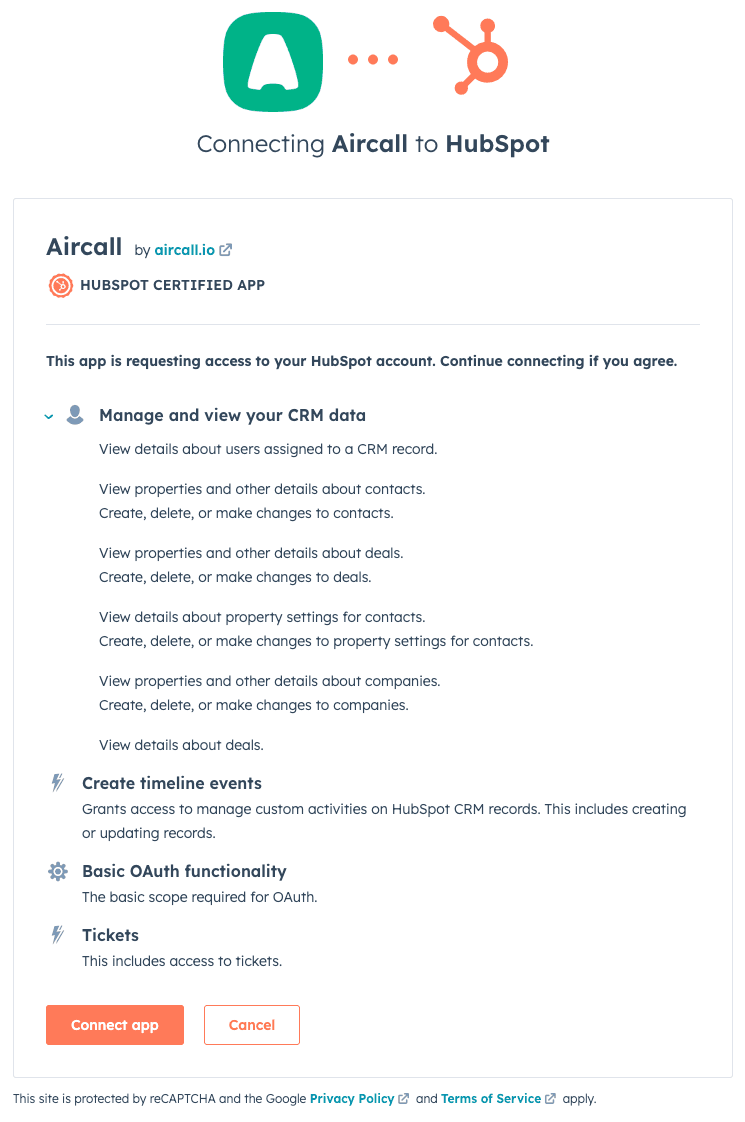Collapse the Manage and view your CRM data section

point(48,416)
